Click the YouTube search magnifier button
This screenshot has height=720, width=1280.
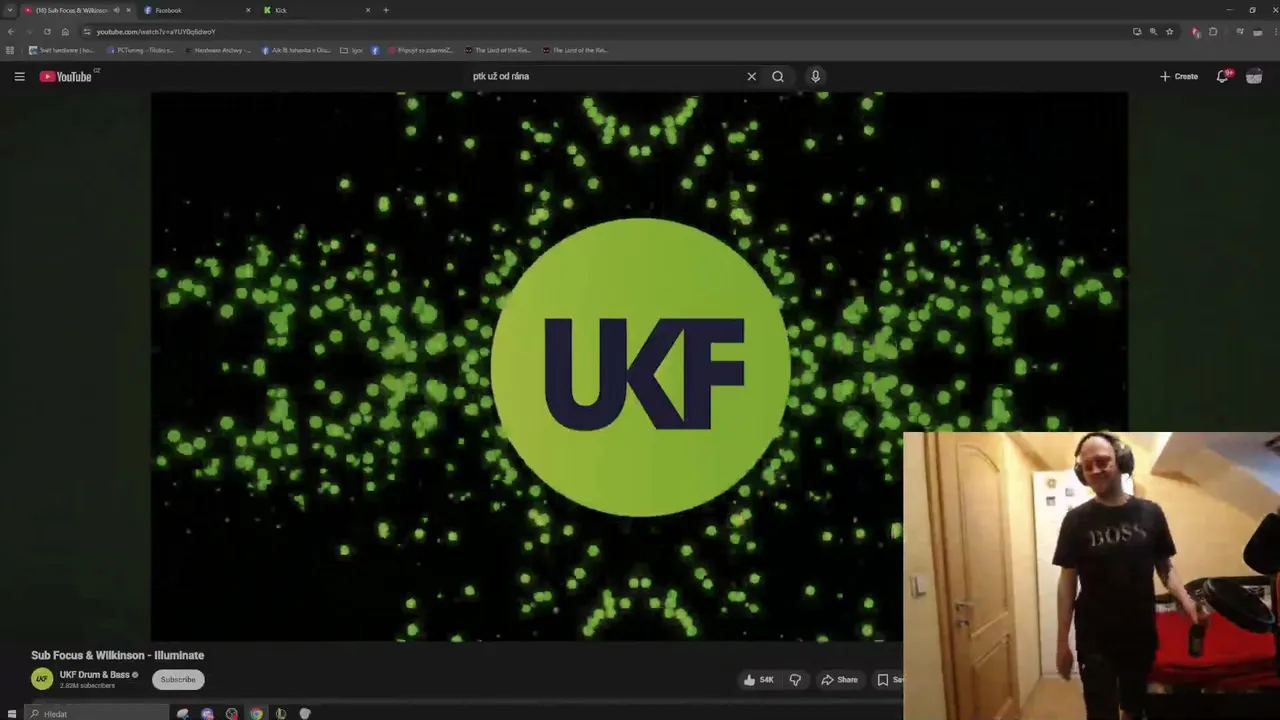click(778, 76)
